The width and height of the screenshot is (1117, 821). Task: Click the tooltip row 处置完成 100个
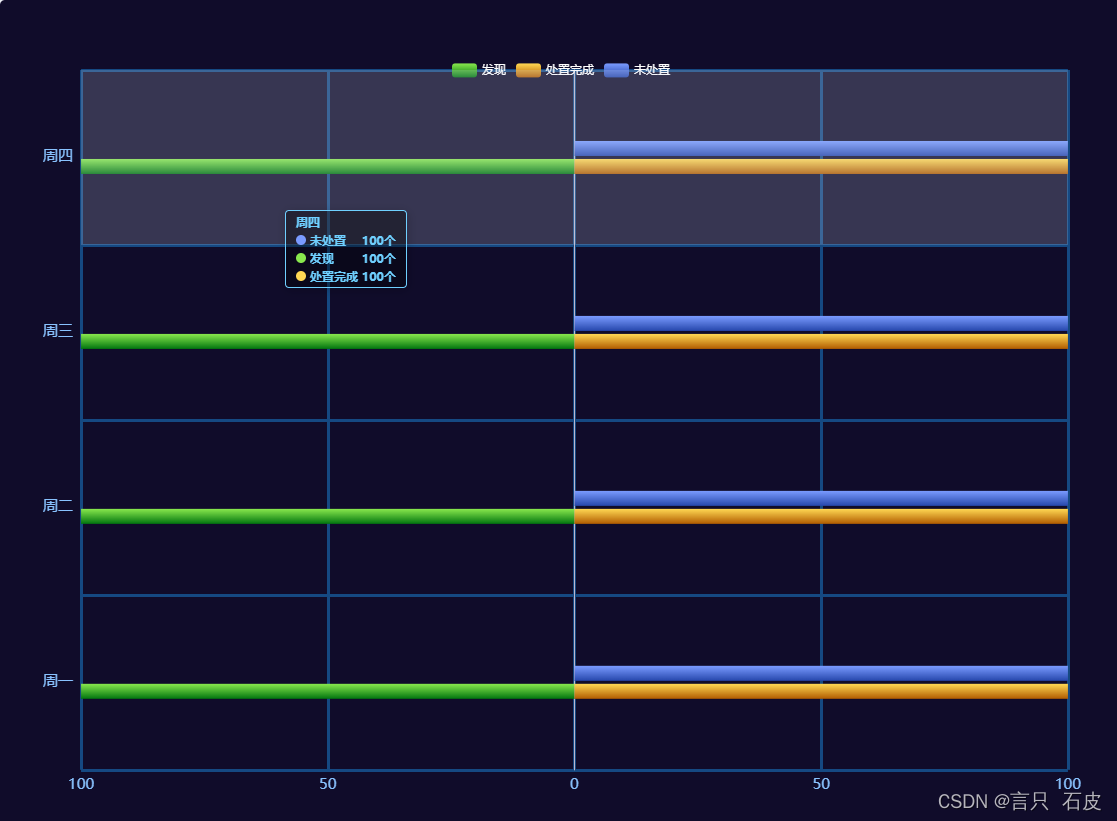[346, 277]
